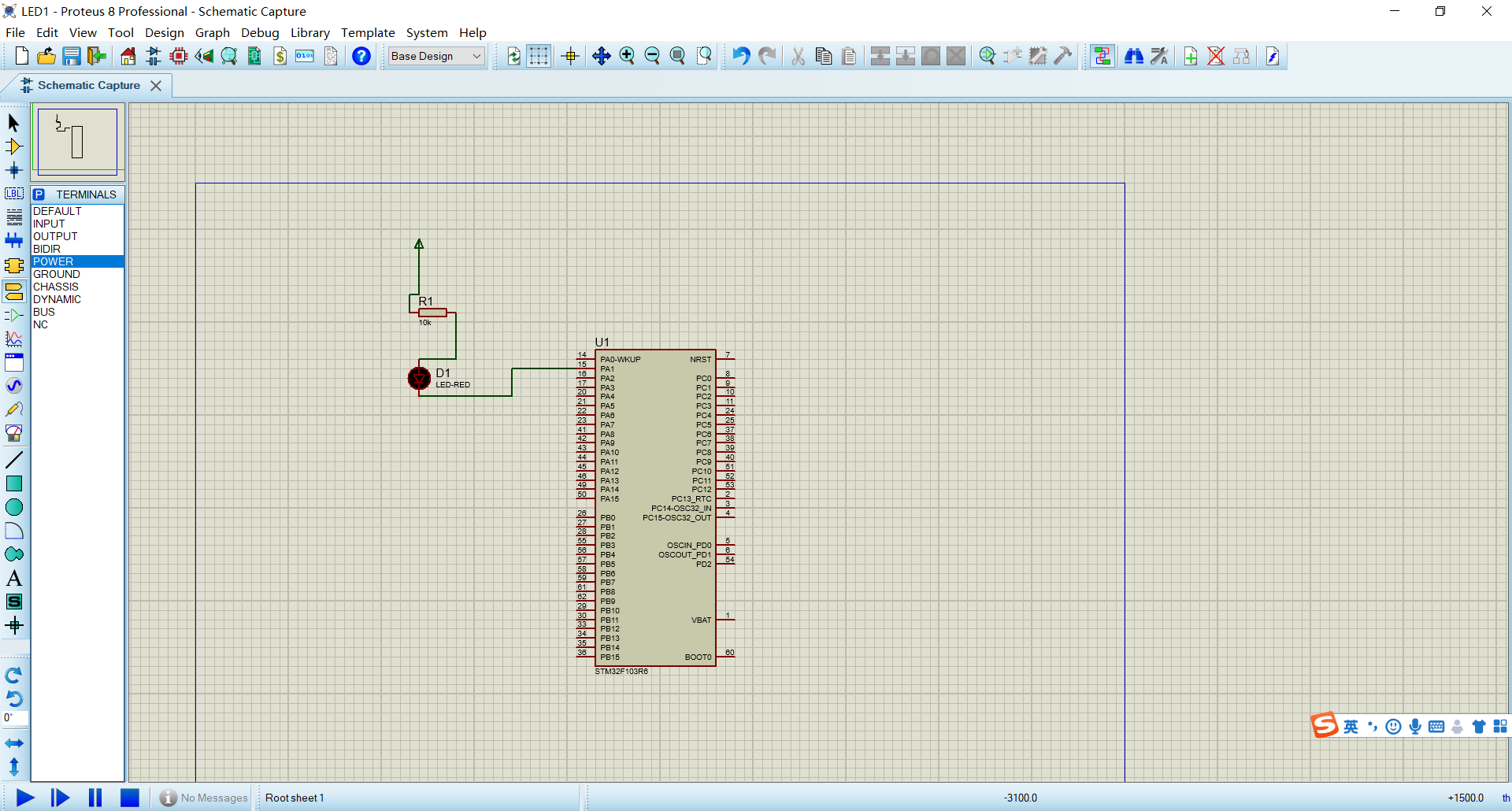The width and height of the screenshot is (1512, 811).
Task: Select the Component Mode tool
Action: 14,146
